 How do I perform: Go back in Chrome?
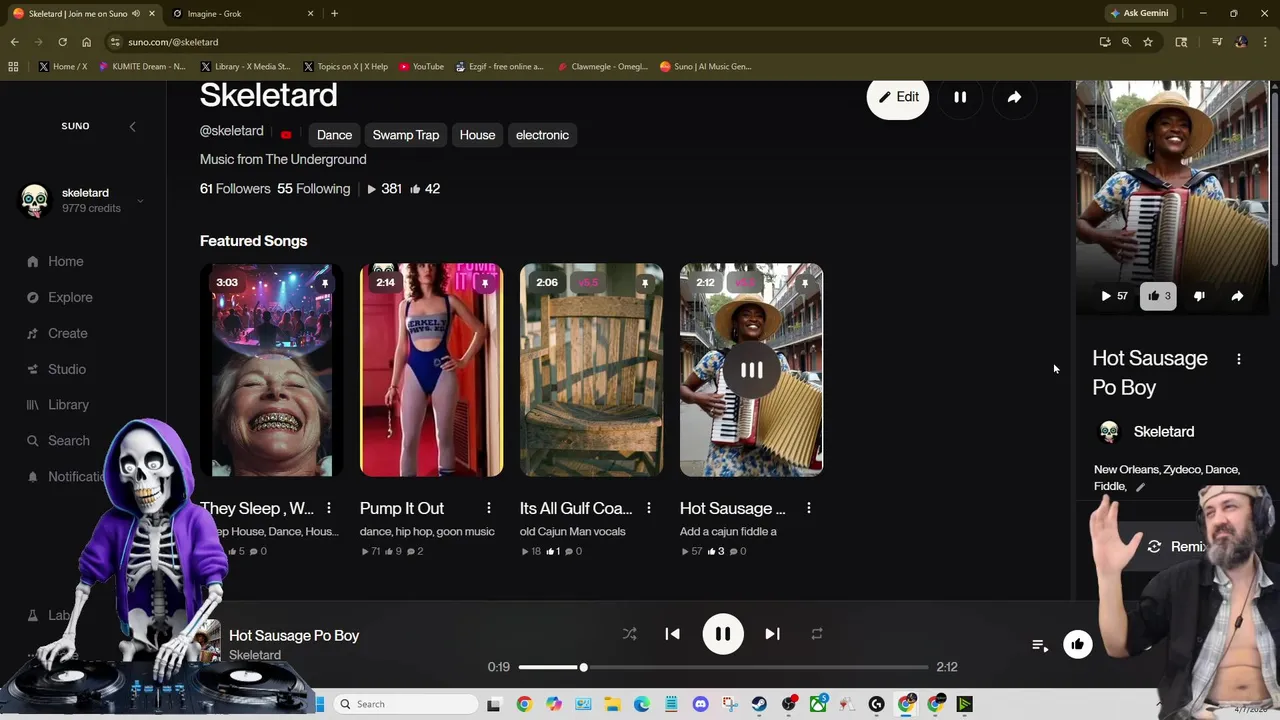coord(14,42)
